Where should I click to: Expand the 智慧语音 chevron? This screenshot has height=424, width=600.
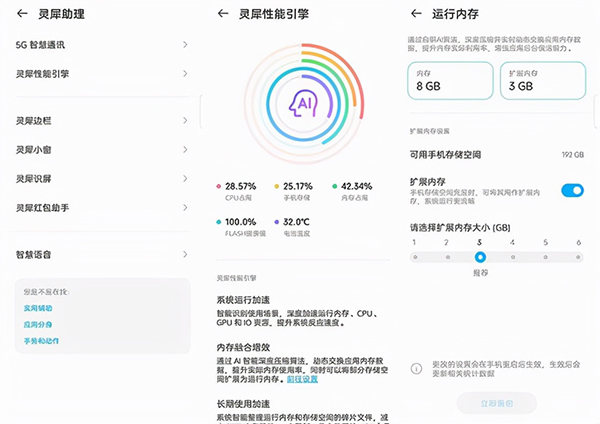tap(185, 254)
